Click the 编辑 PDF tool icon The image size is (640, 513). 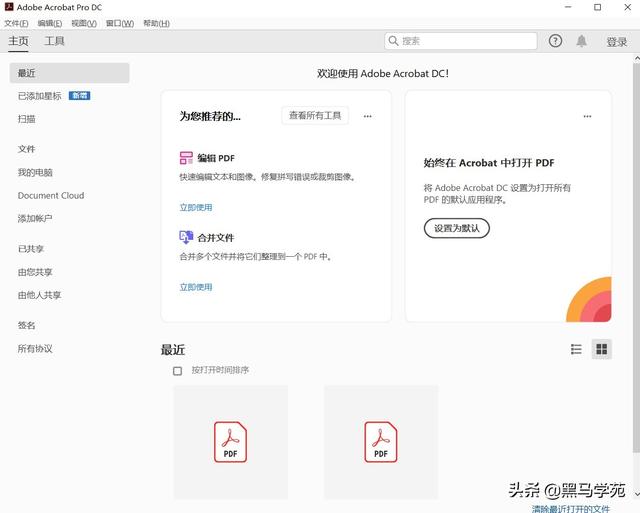coord(186,158)
